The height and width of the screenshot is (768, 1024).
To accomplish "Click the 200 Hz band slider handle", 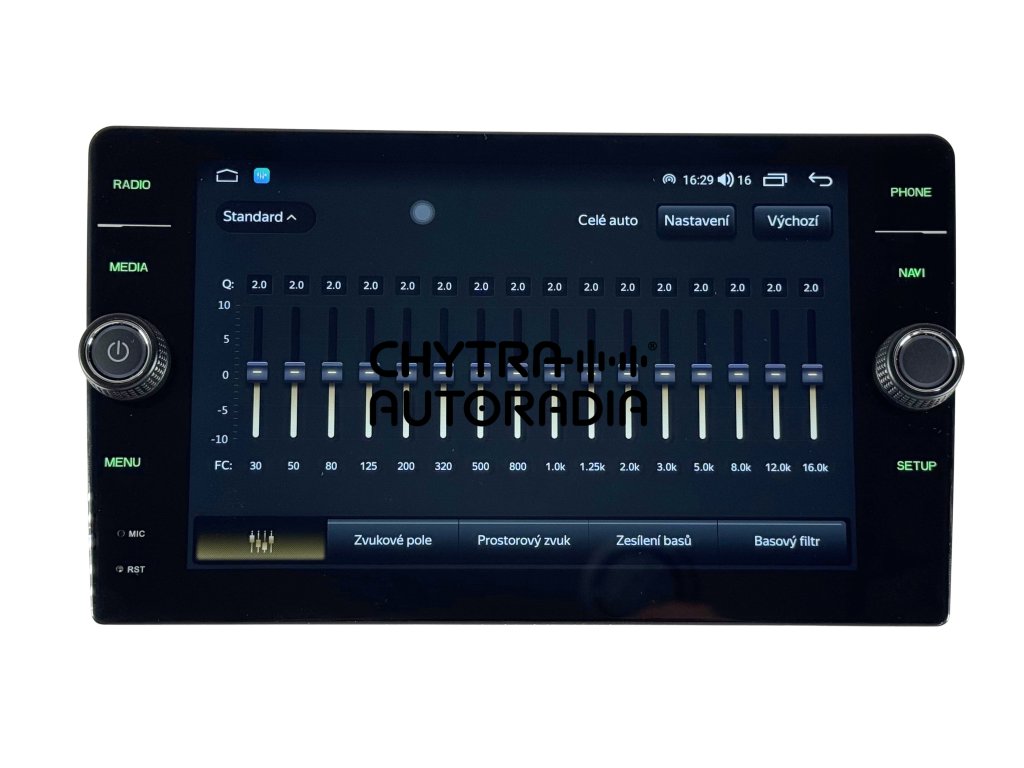I will [x=406, y=372].
